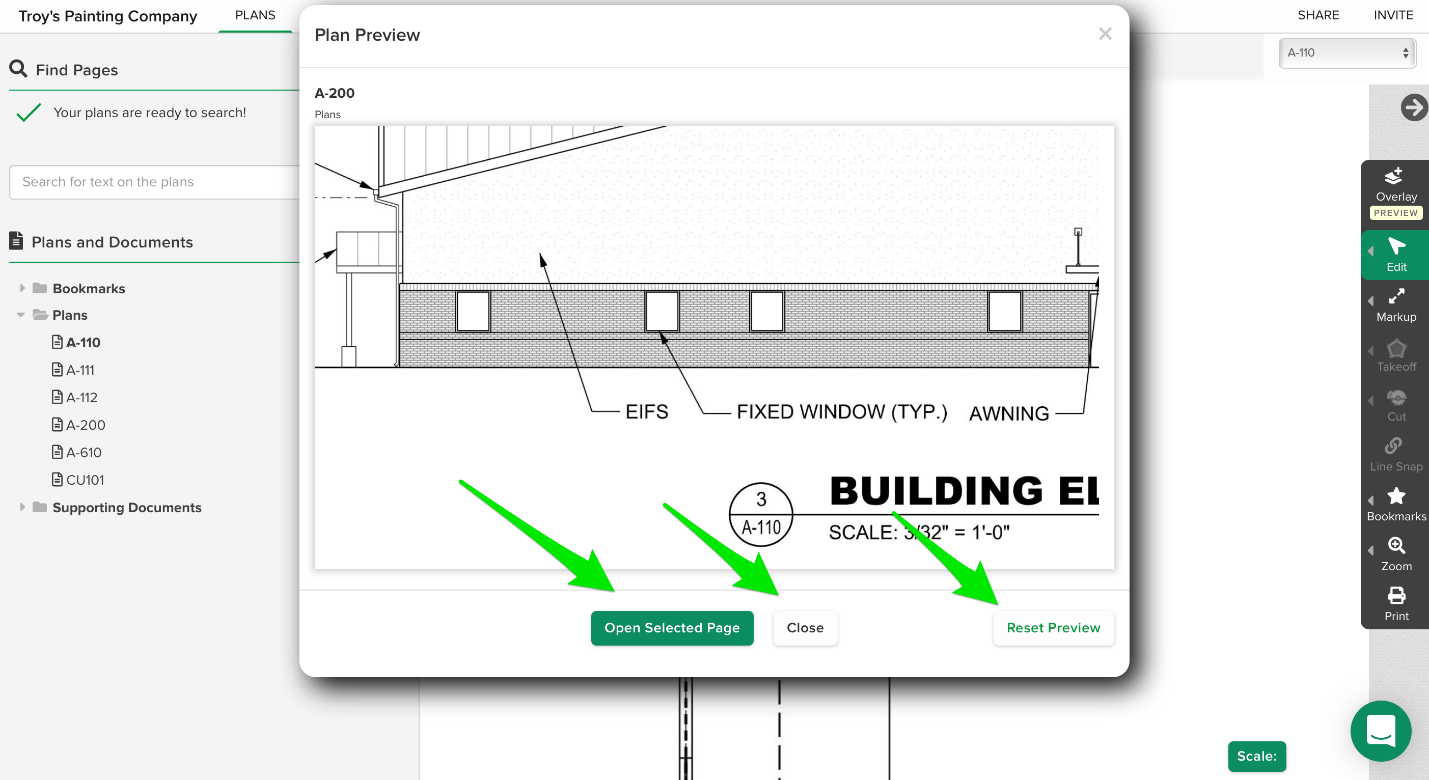Select the Edit tool
Image resolution: width=1429 pixels, height=780 pixels.
tap(1396, 255)
